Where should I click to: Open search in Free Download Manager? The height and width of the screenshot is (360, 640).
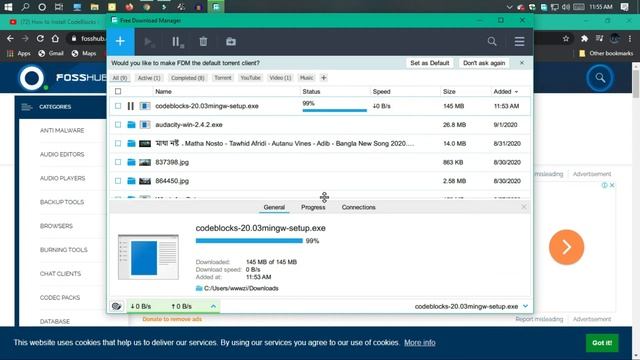(x=492, y=41)
